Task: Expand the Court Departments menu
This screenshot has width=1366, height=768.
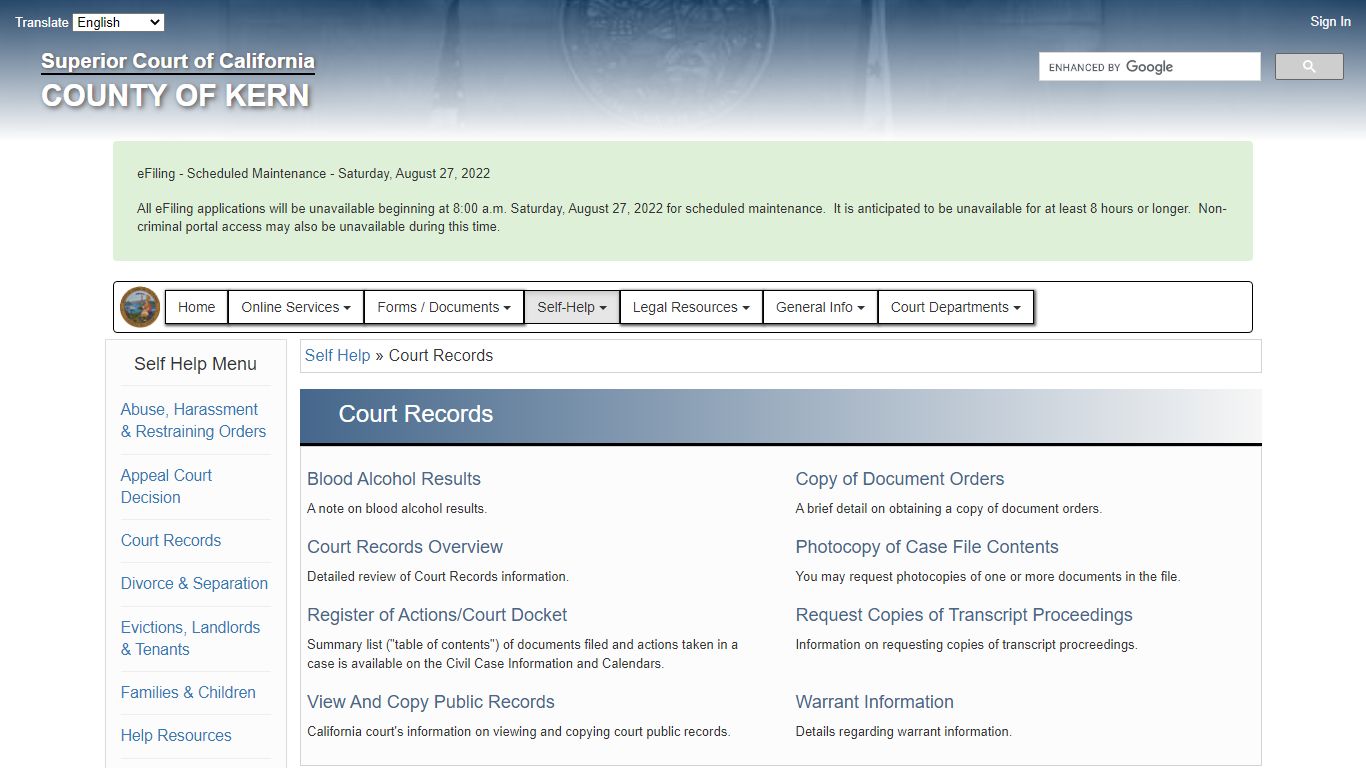Action: (x=955, y=307)
